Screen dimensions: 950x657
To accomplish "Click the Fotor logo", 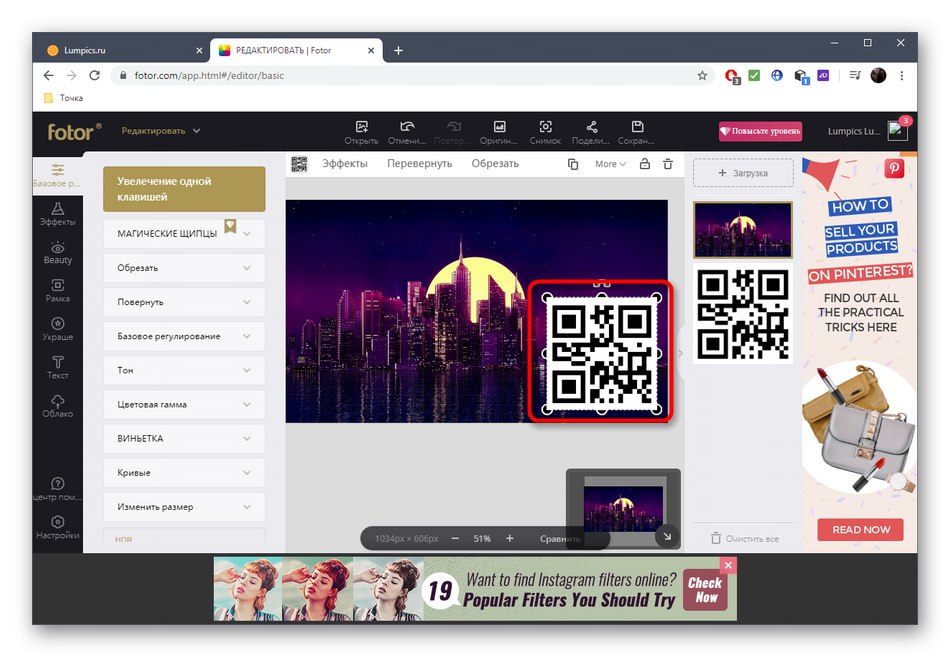I will click(x=75, y=132).
